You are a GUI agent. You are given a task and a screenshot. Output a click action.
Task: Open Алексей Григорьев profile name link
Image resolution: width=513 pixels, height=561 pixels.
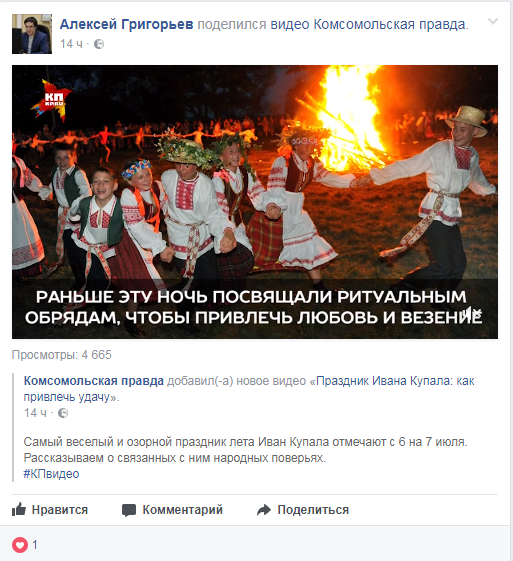click(x=126, y=24)
